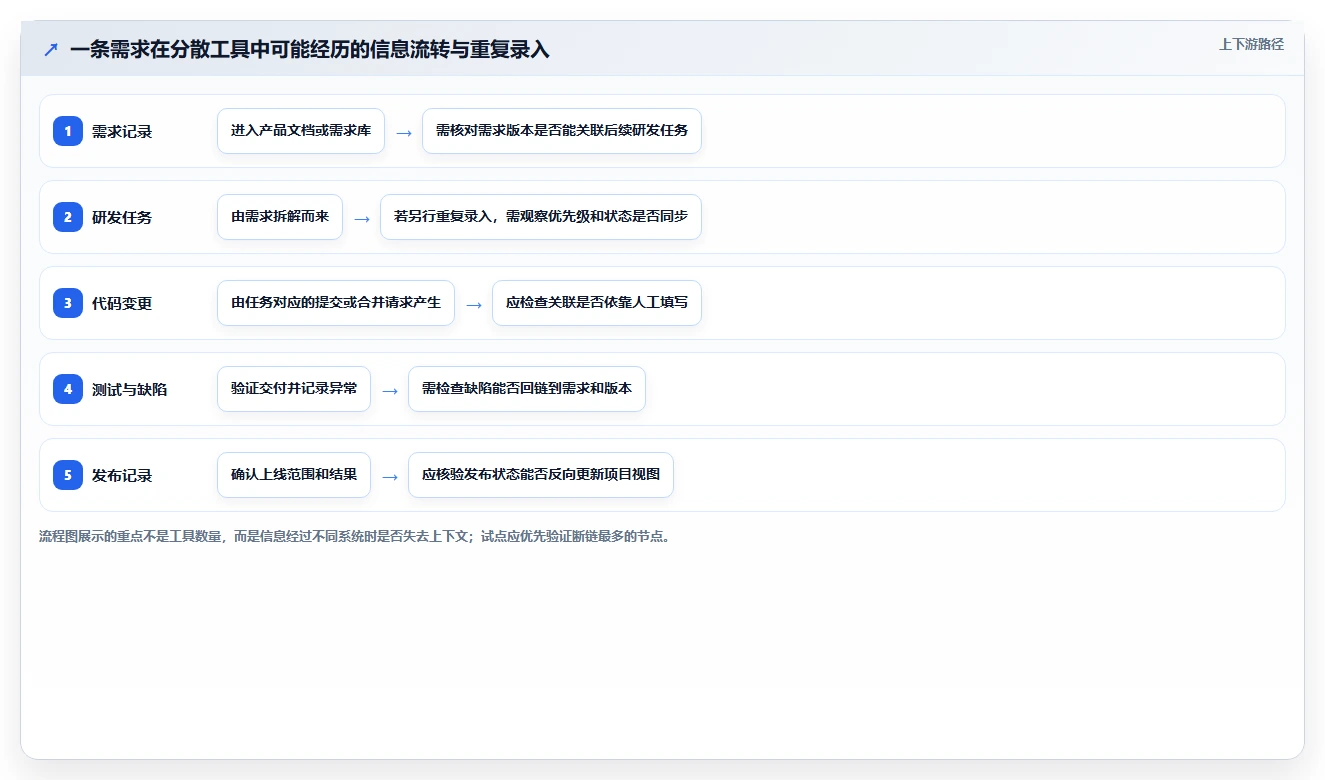Click the 应检查关联是否依靠人工填写 box
This screenshot has width=1325, height=780.
click(597, 303)
